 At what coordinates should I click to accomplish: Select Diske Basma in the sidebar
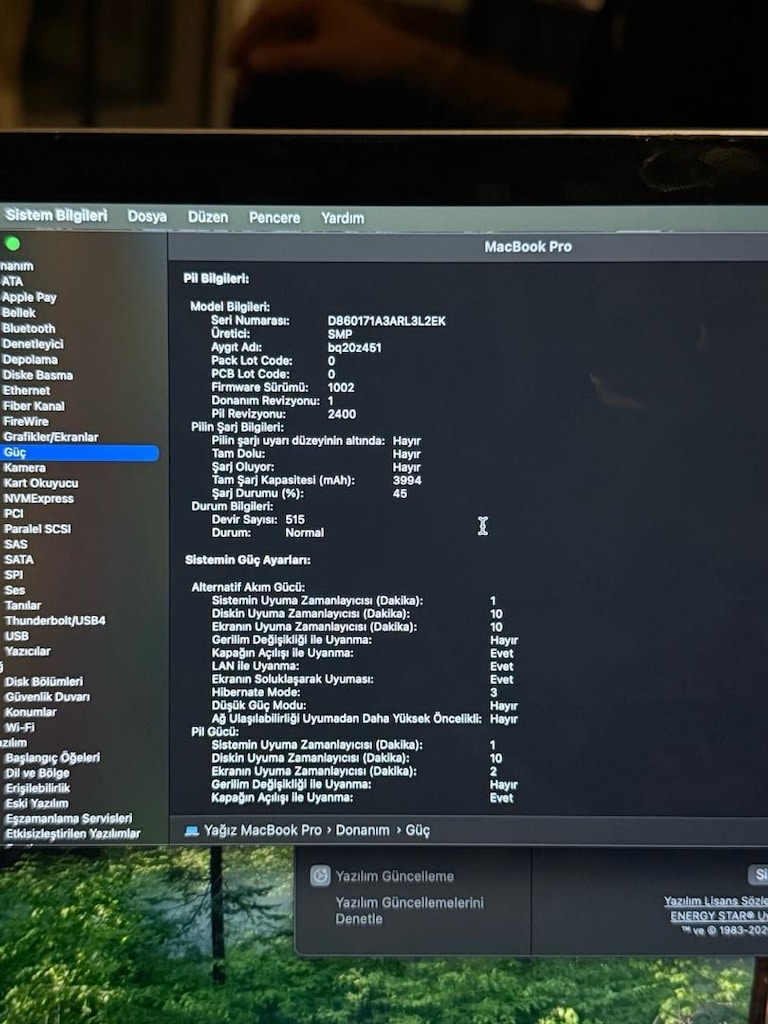pos(37,375)
